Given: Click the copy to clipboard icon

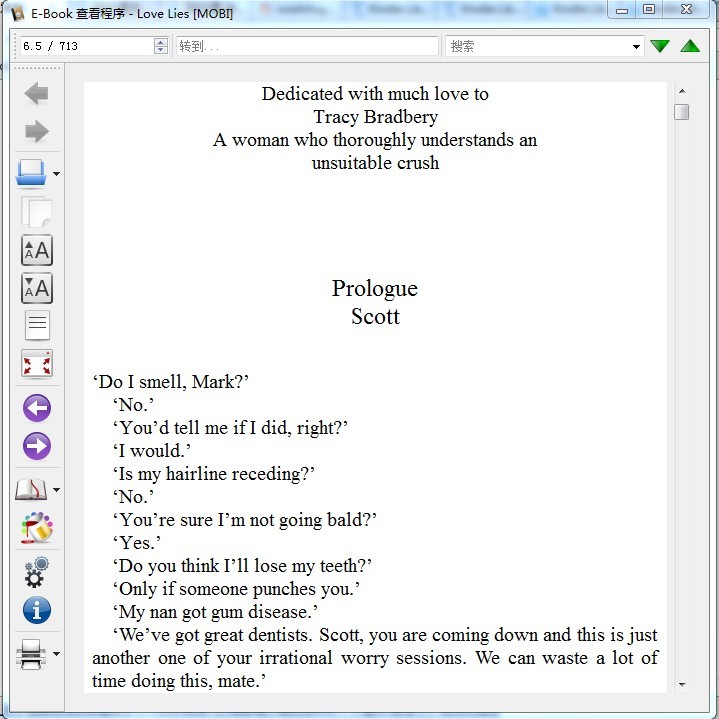Looking at the screenshot, I should (36, 213).
